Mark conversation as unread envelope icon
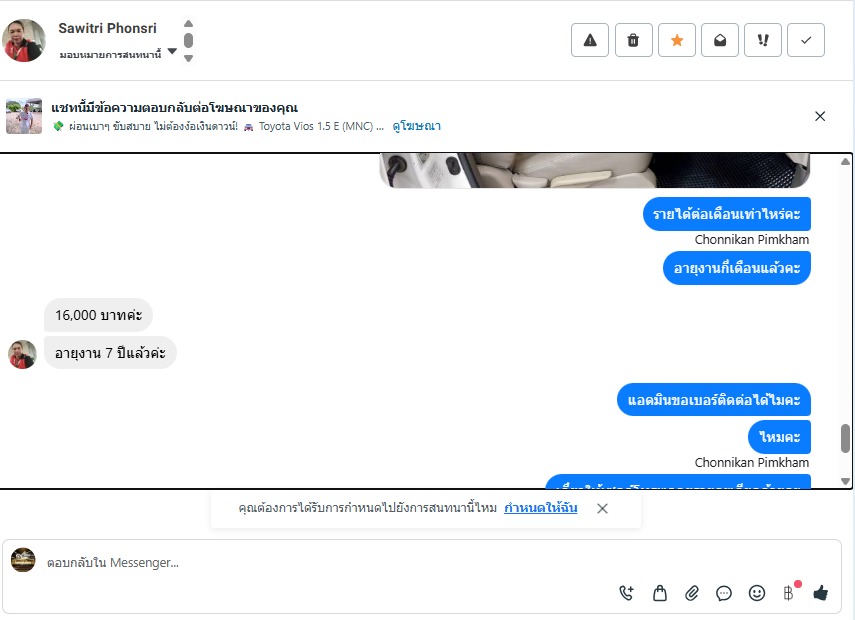The image size is (855, 620). click(719, 40)
